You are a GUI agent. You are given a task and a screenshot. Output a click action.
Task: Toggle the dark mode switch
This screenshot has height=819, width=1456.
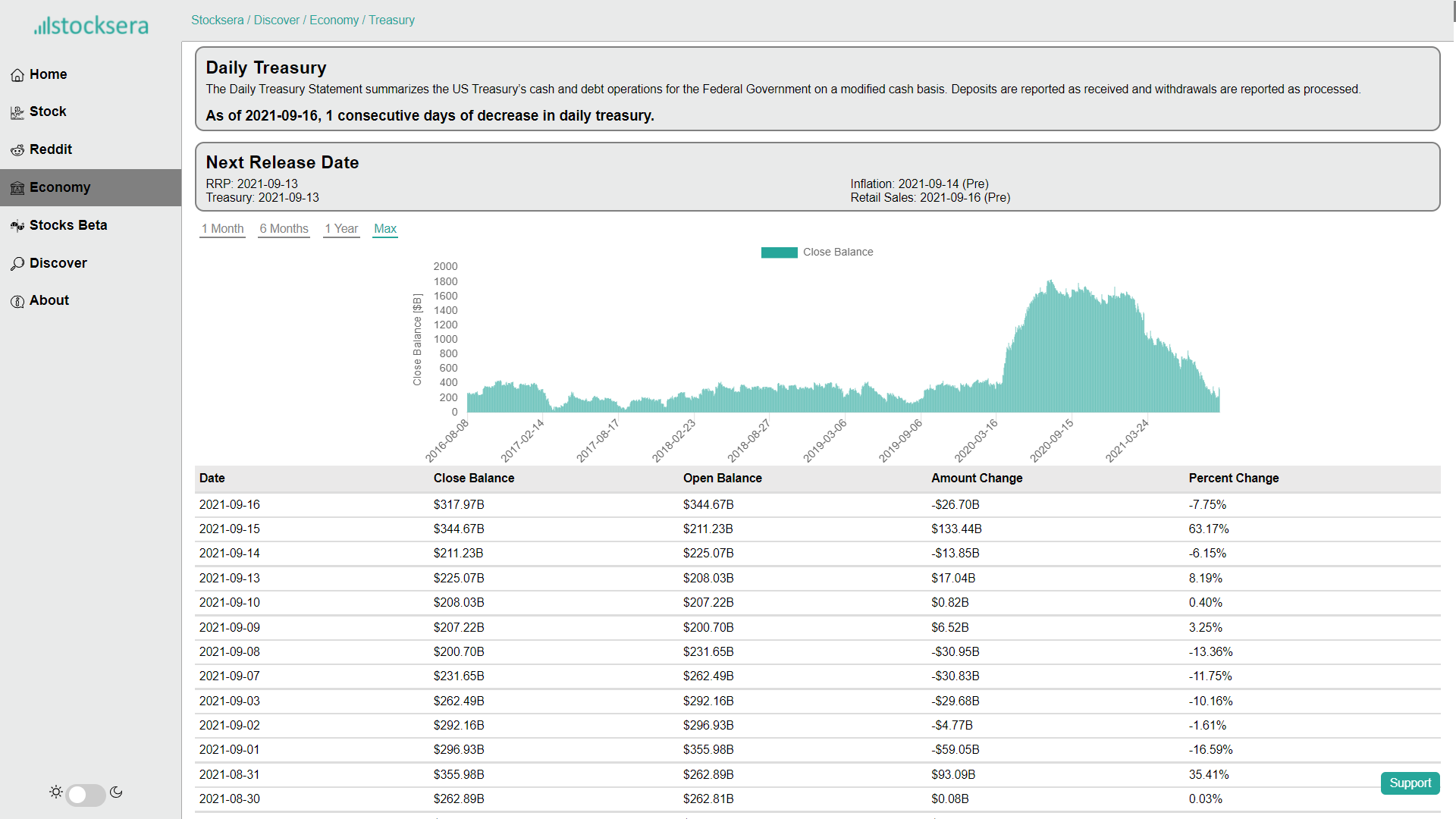coord(86,794)
